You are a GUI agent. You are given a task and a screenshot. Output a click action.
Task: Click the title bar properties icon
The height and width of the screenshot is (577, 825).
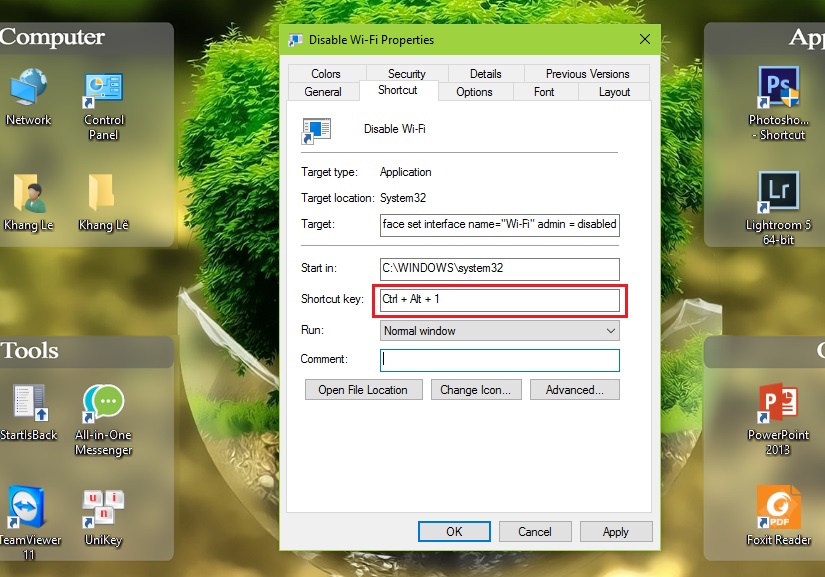point(296,40)
